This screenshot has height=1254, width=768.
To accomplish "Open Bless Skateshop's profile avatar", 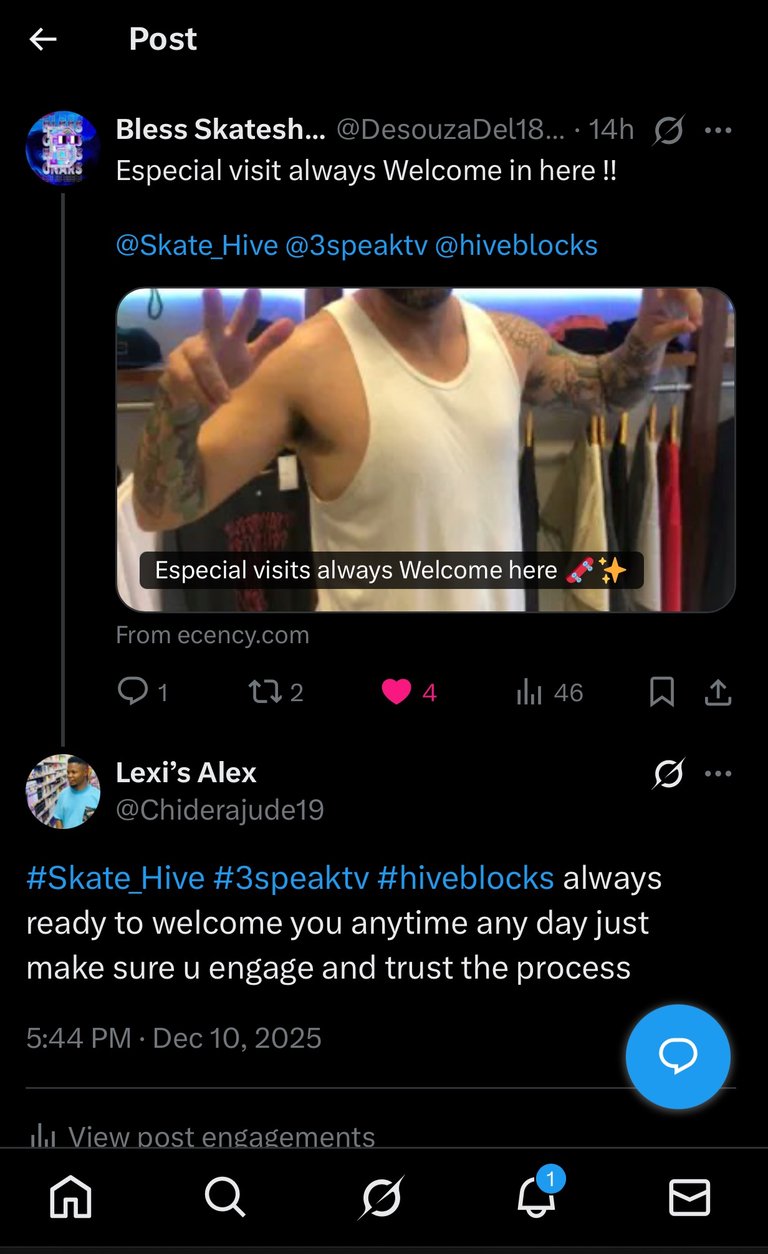I will [x=62, y=148].
